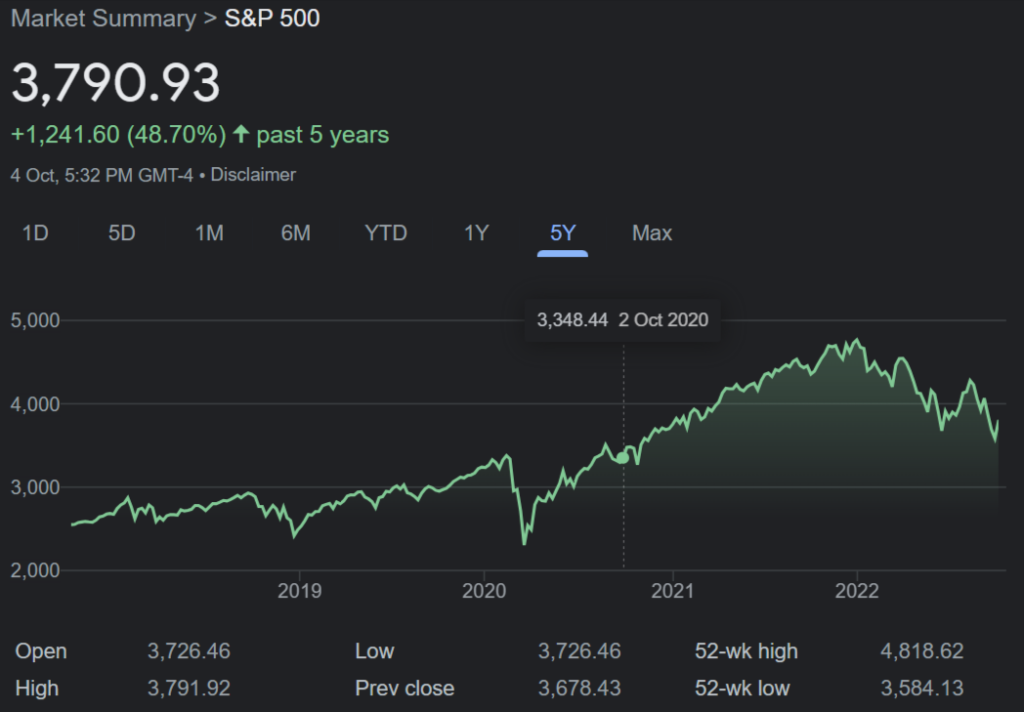Click the 2022 x-axis label
Image resolution: width=1024 pixels, height=712 pixels.
click(857, 591)
